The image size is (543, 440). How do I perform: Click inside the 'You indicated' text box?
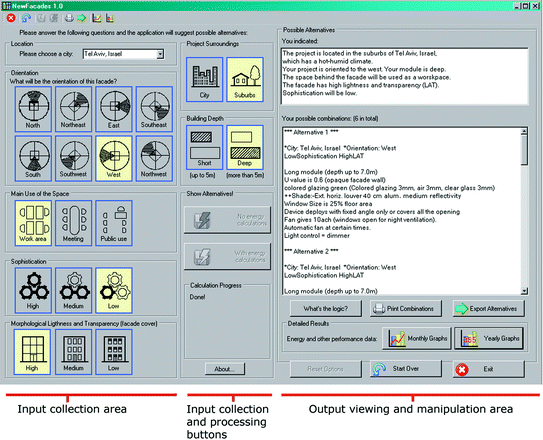click(x=404, y=76)
